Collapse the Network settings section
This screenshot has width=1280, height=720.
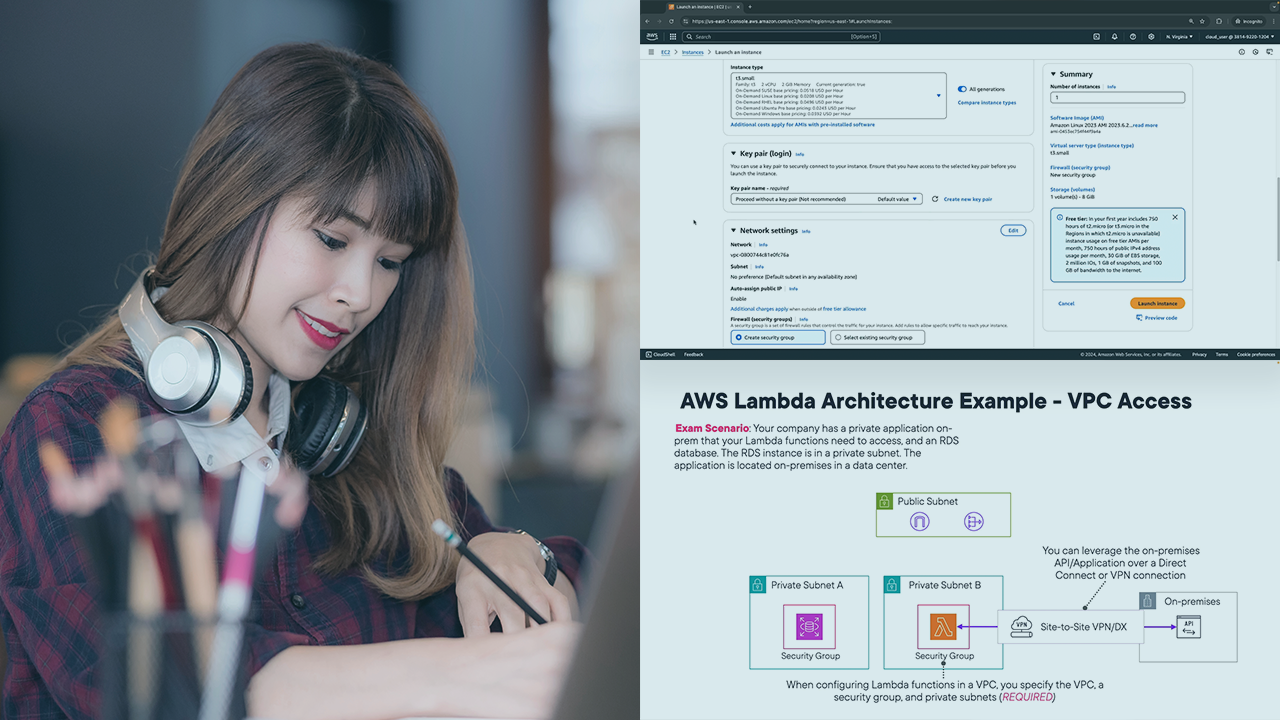coord(733,230)
